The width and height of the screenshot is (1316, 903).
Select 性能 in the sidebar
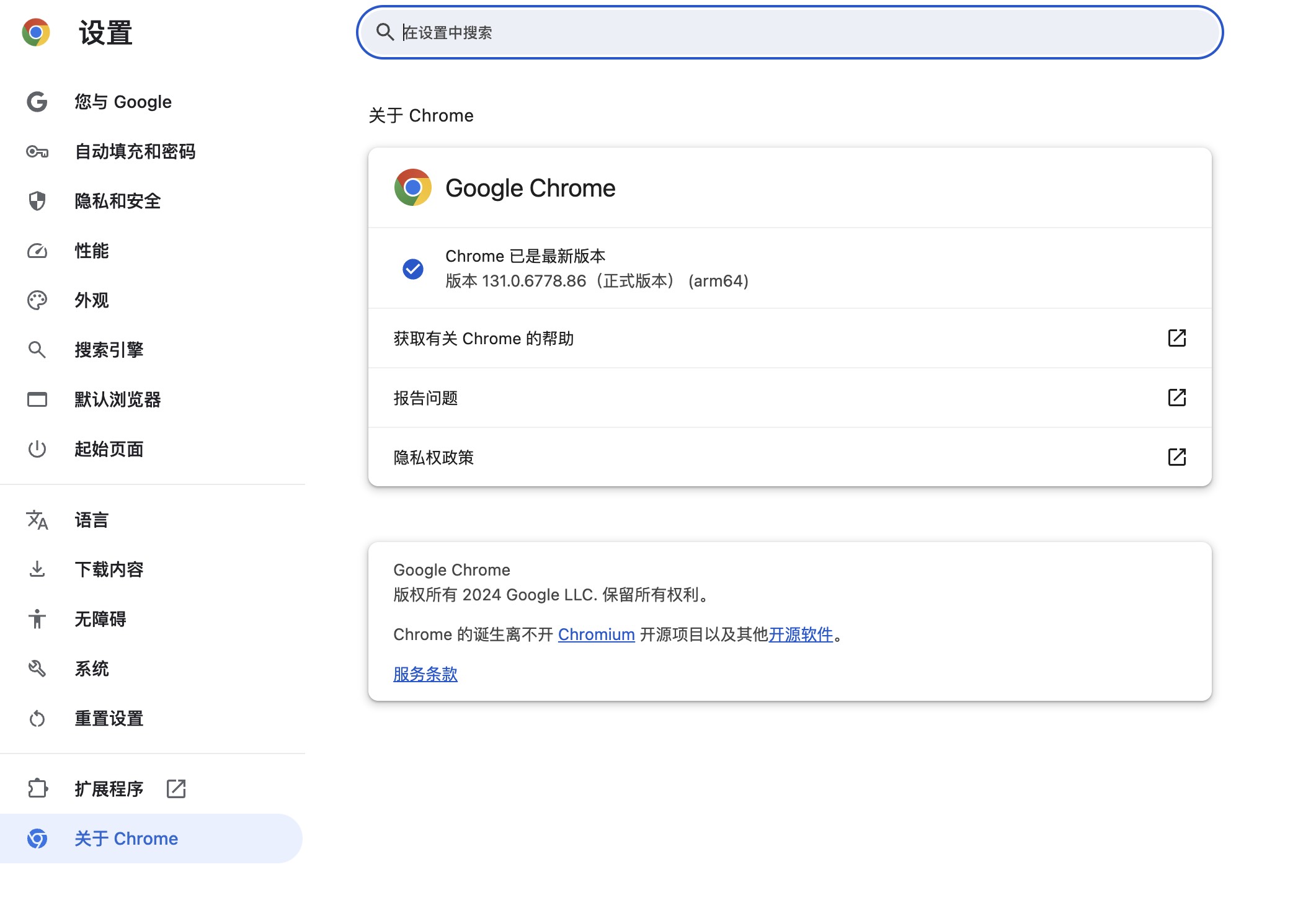coord(151,251)
